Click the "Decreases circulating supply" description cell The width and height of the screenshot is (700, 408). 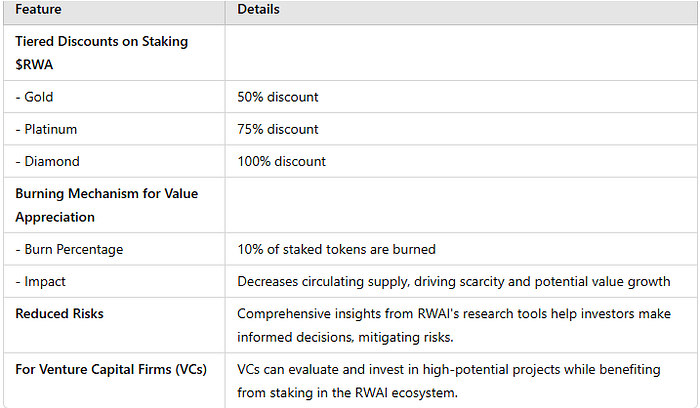452,281
